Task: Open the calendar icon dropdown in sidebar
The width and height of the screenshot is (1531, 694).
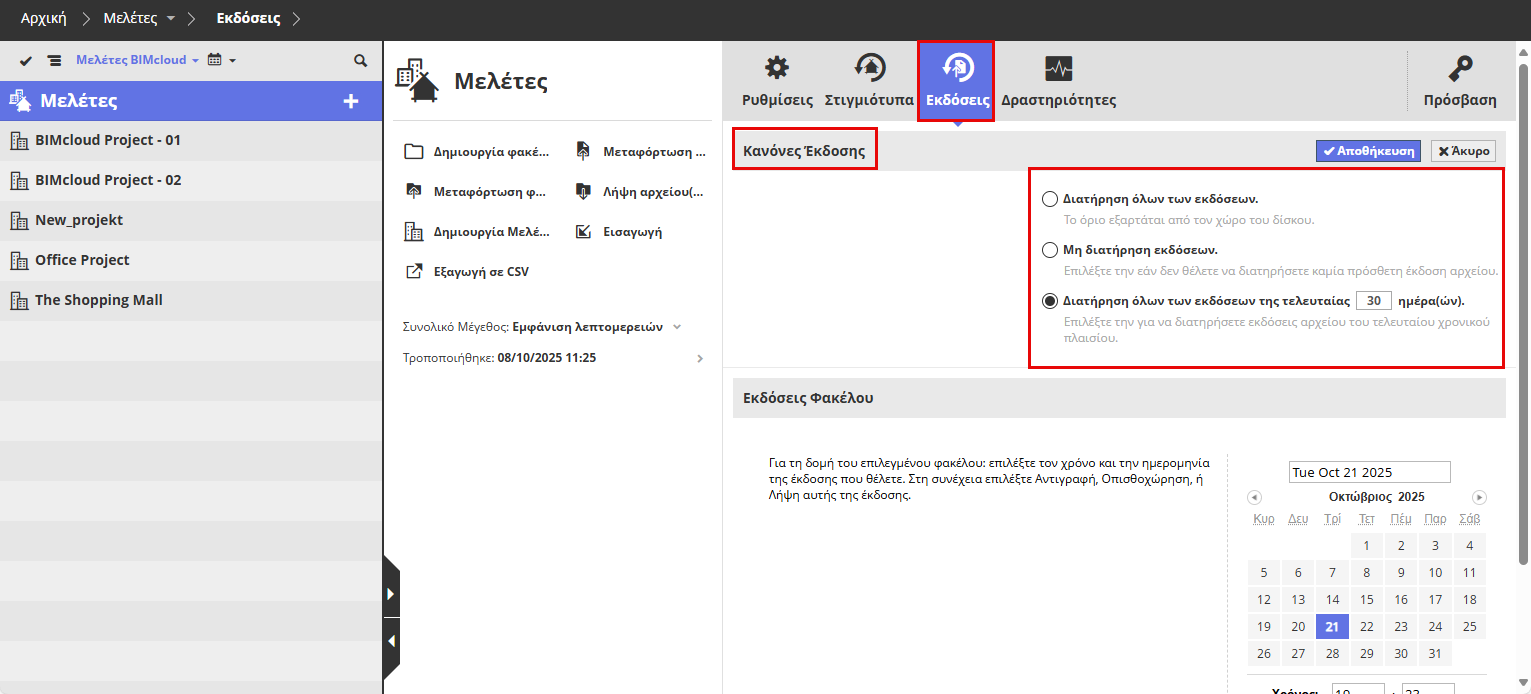Action: point(221,60)
